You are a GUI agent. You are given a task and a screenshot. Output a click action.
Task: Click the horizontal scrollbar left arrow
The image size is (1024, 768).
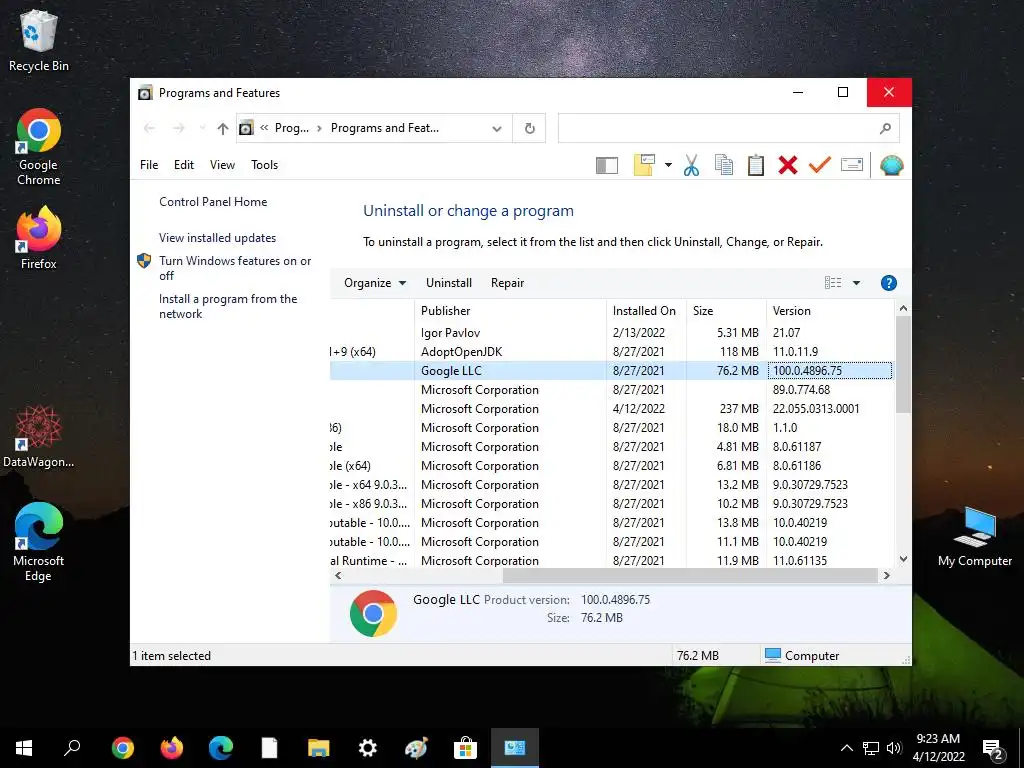coord(338,575)
